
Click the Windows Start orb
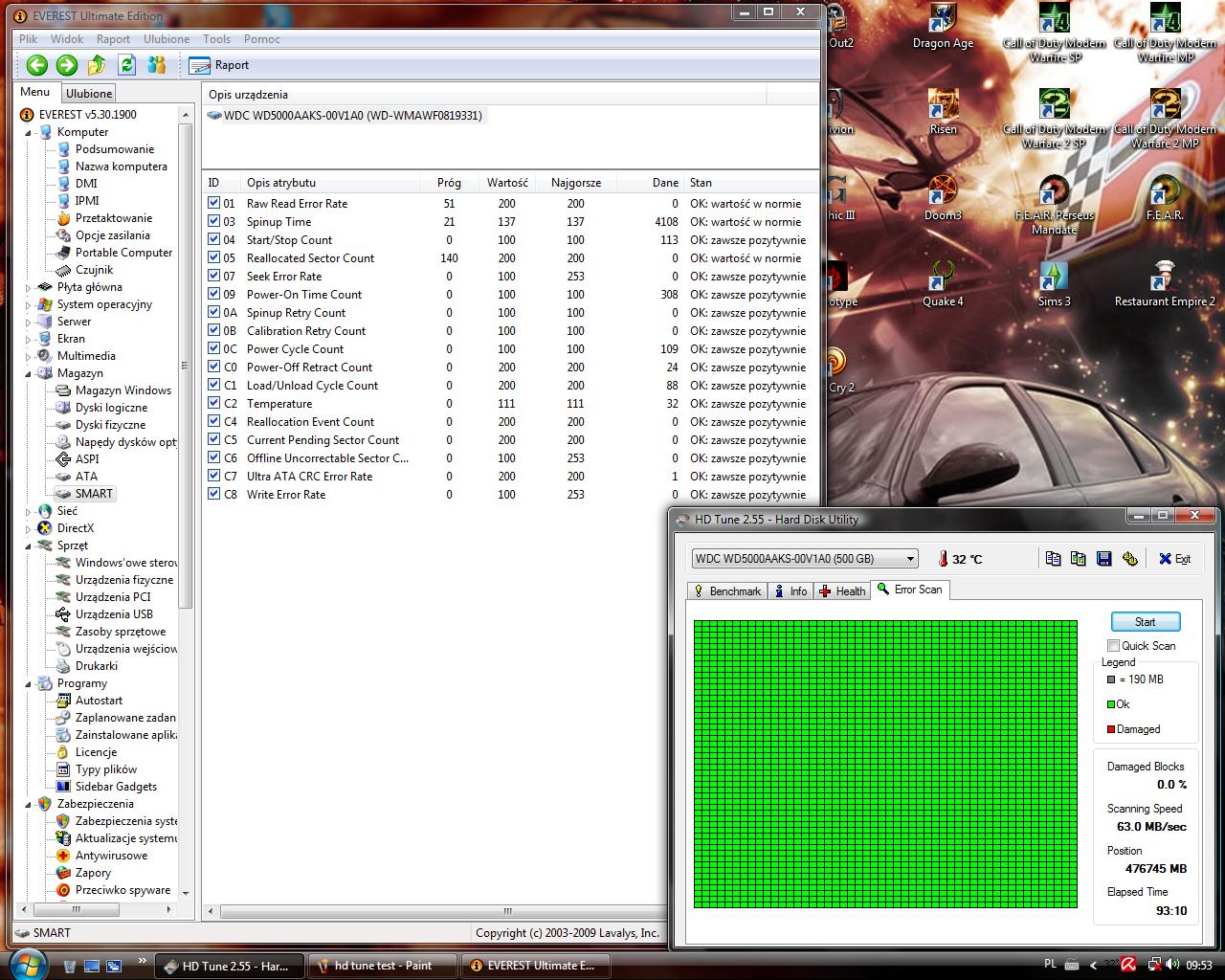pos(28,964)
